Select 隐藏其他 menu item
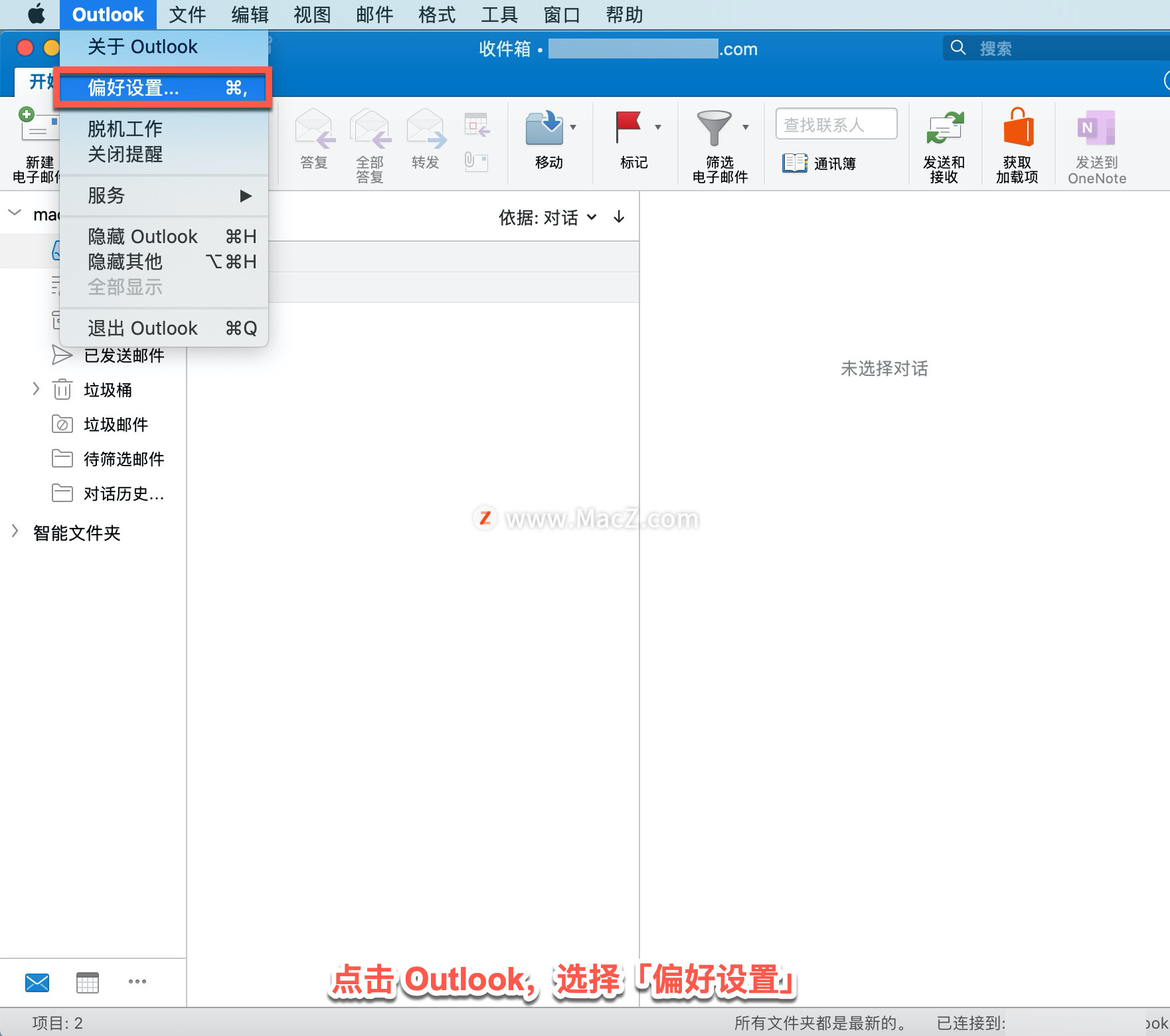This screenshot has height=1036, width=1170. tap(164, 262)
